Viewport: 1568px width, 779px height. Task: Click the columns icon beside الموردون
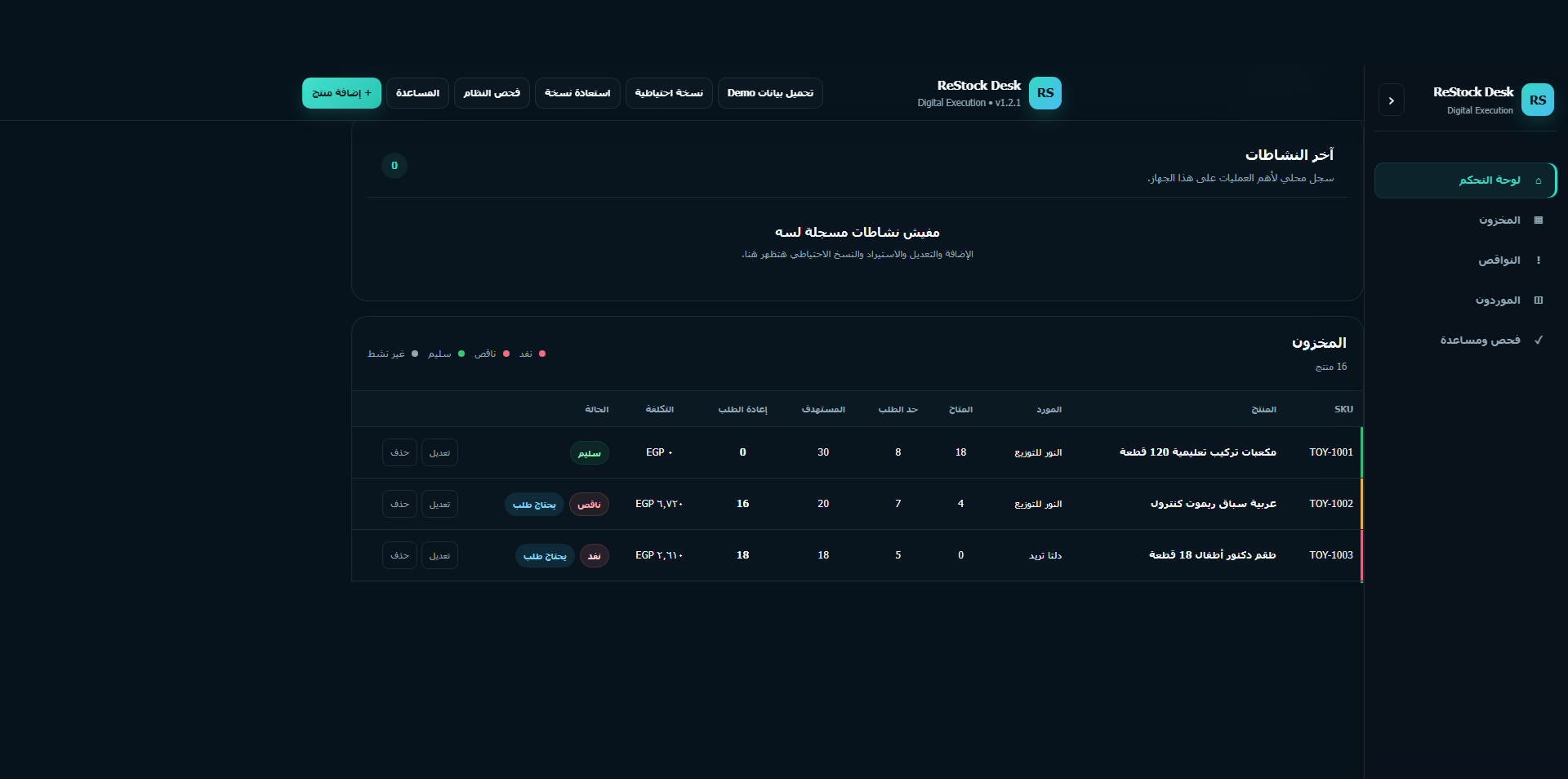[x=1538, y=300]
